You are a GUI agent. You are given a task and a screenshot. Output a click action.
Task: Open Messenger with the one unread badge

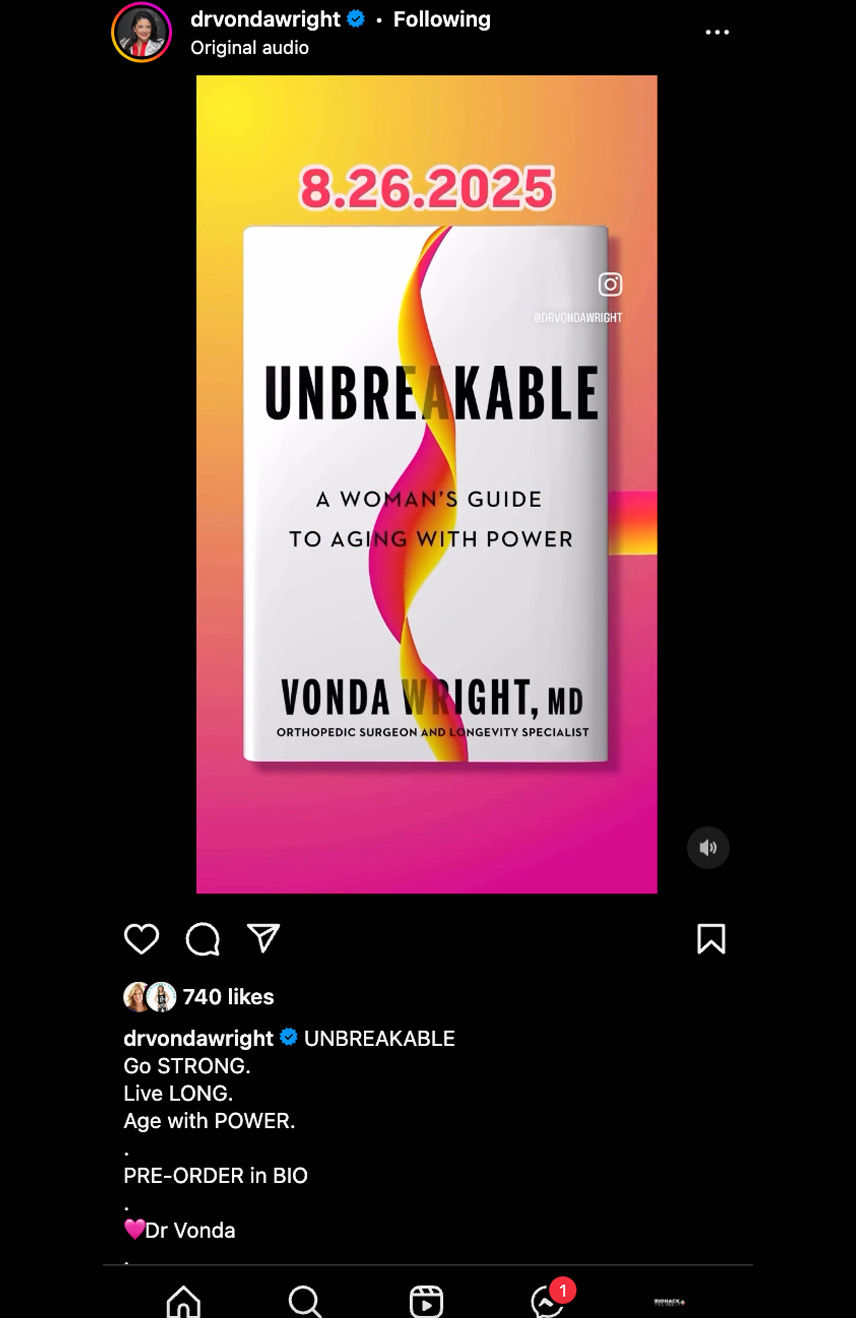point(548,1299)
